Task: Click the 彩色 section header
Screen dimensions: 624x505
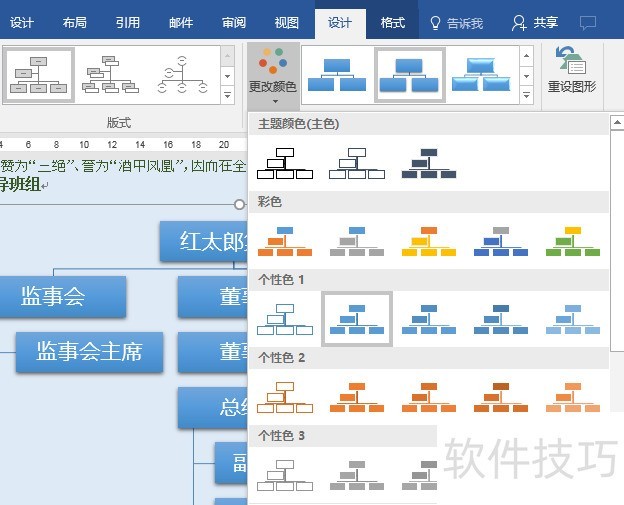Action: 429,202
